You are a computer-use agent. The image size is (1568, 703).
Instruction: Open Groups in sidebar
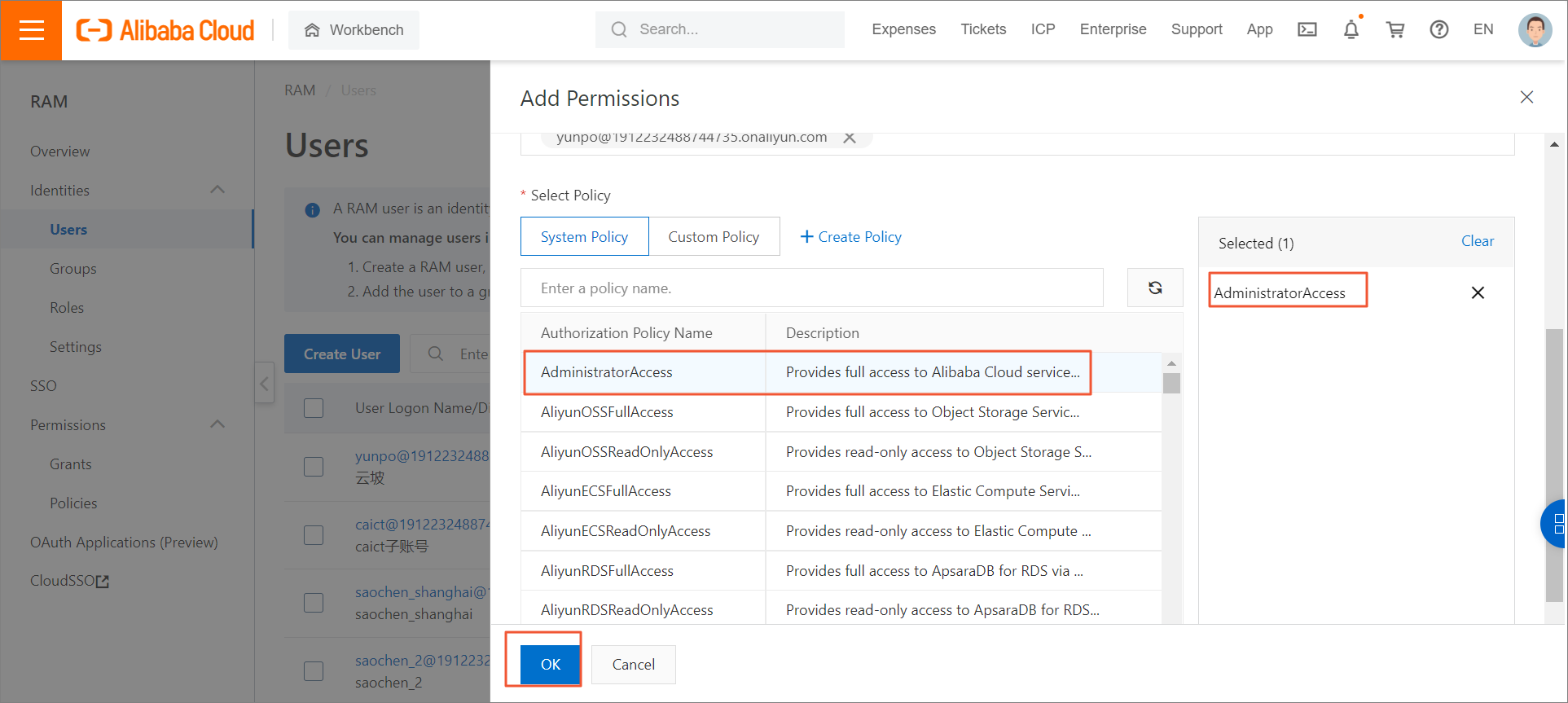point(73,269)
